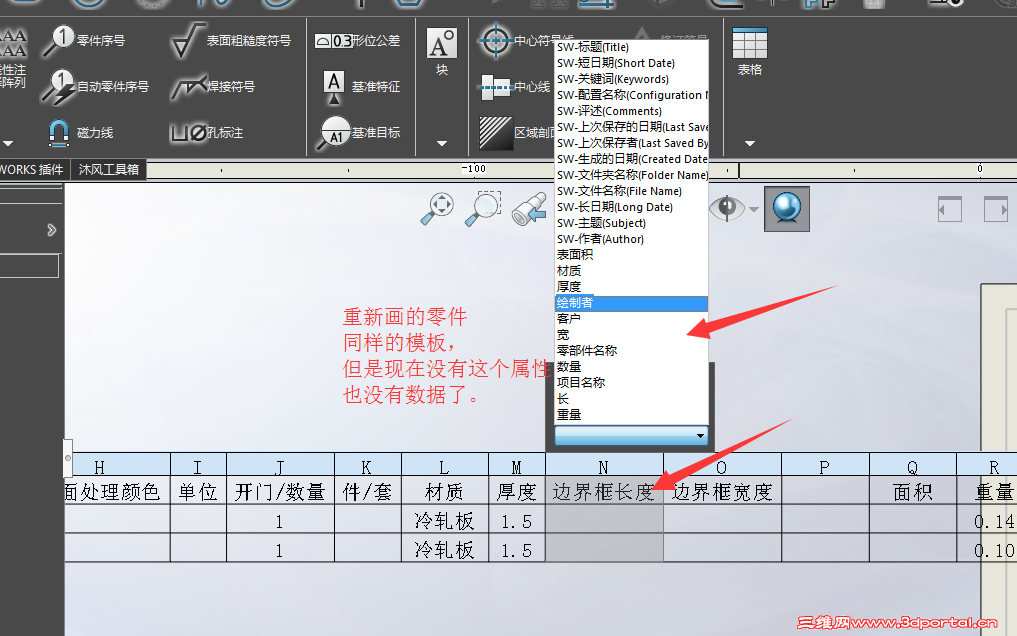Viewport: 1017px width, 636px height.
Task: Click the zoom to area magnifier icon
Action: pyautogui.click(x=483, y=208)
